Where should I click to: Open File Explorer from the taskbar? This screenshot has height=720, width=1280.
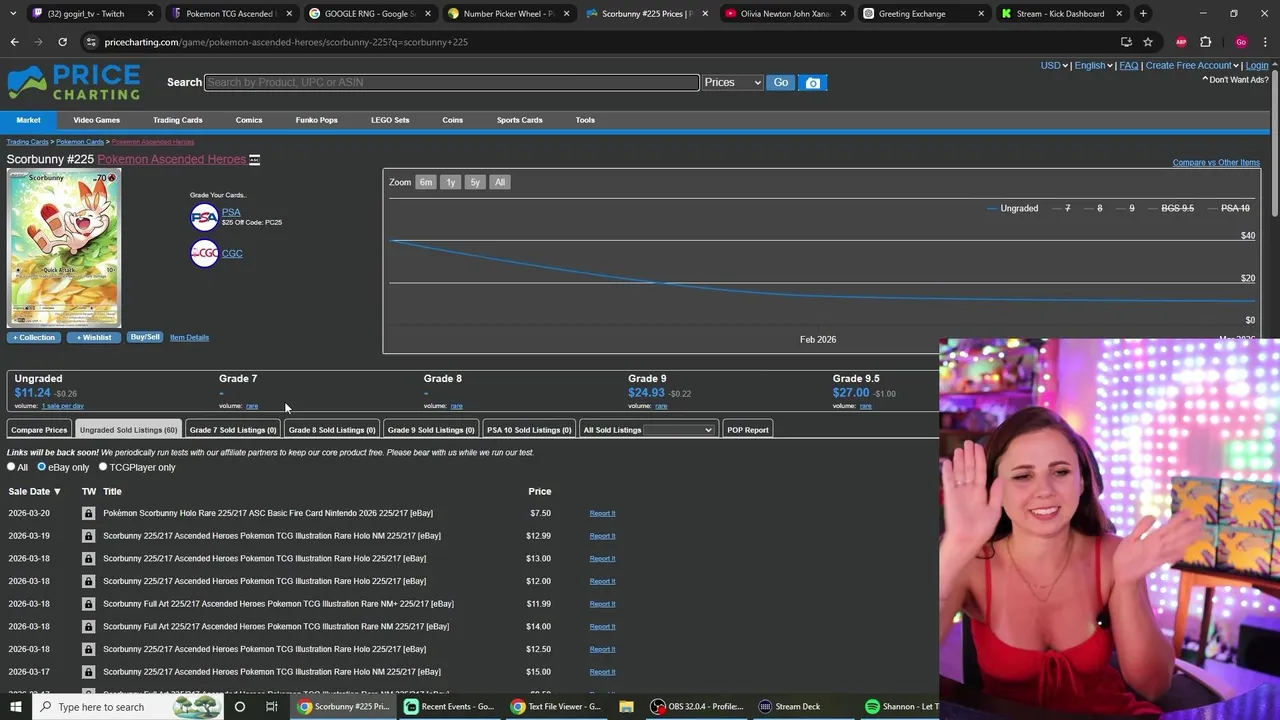(x=626, y=707)
